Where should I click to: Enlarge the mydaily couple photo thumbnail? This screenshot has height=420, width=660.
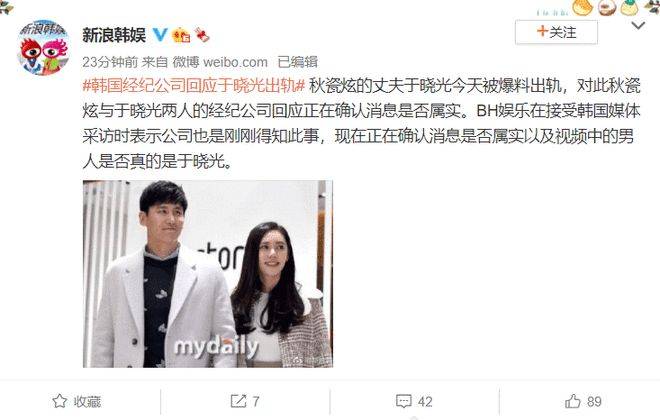(208, 274)
